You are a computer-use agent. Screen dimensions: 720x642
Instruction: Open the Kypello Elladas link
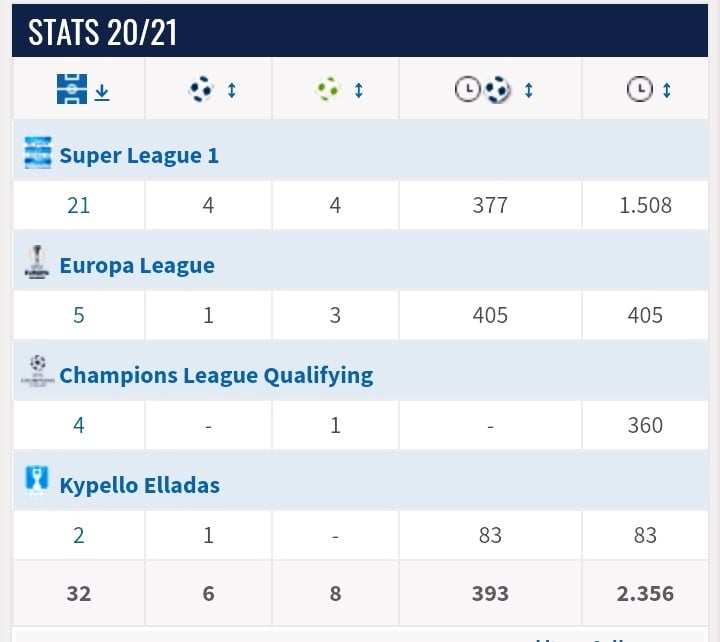coord(139,485)
